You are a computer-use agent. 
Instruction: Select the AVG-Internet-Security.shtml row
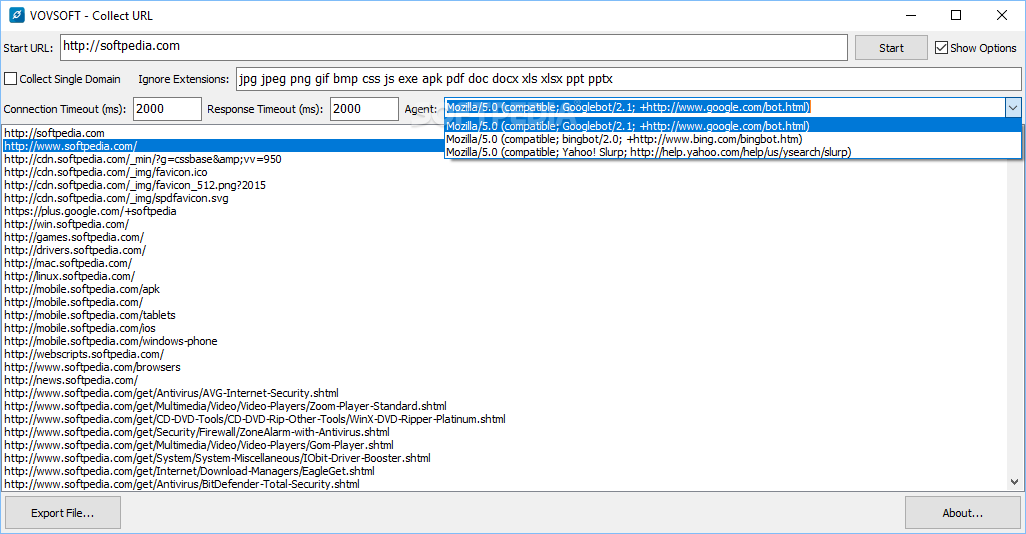pyautogui.click(x=504, y=393)
